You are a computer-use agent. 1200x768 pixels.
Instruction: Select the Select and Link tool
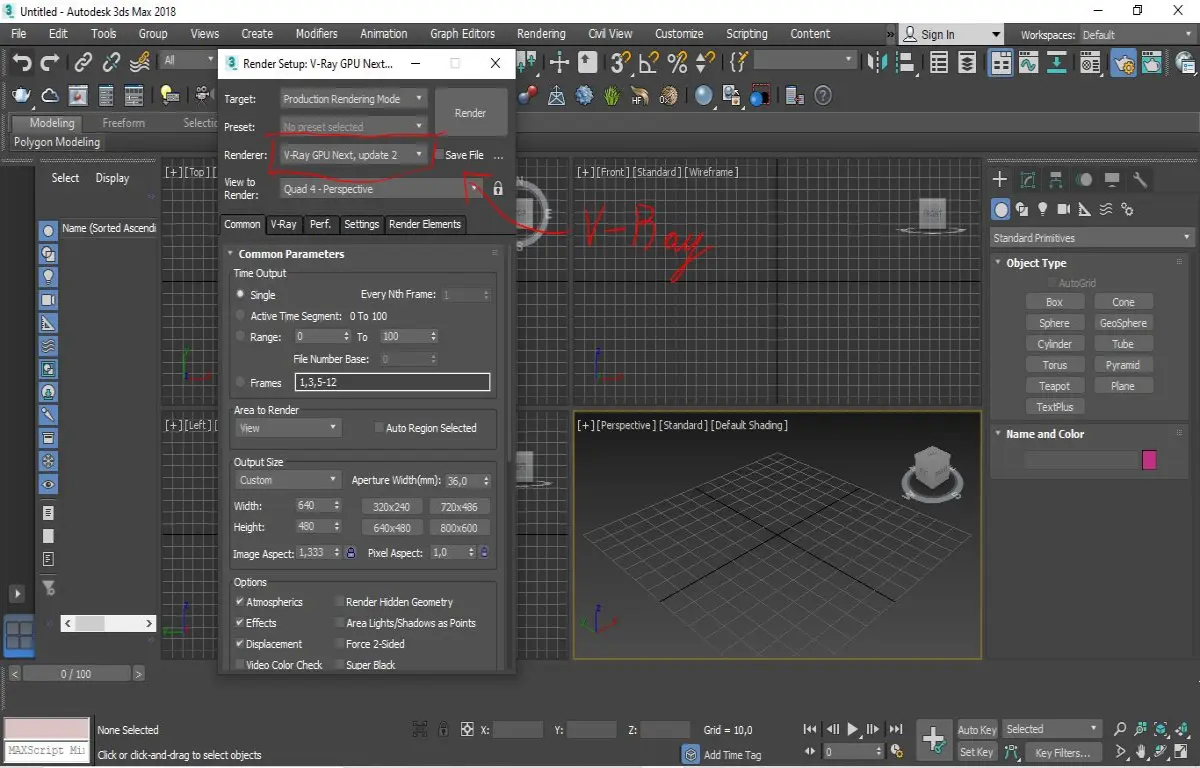pos(84,62)
